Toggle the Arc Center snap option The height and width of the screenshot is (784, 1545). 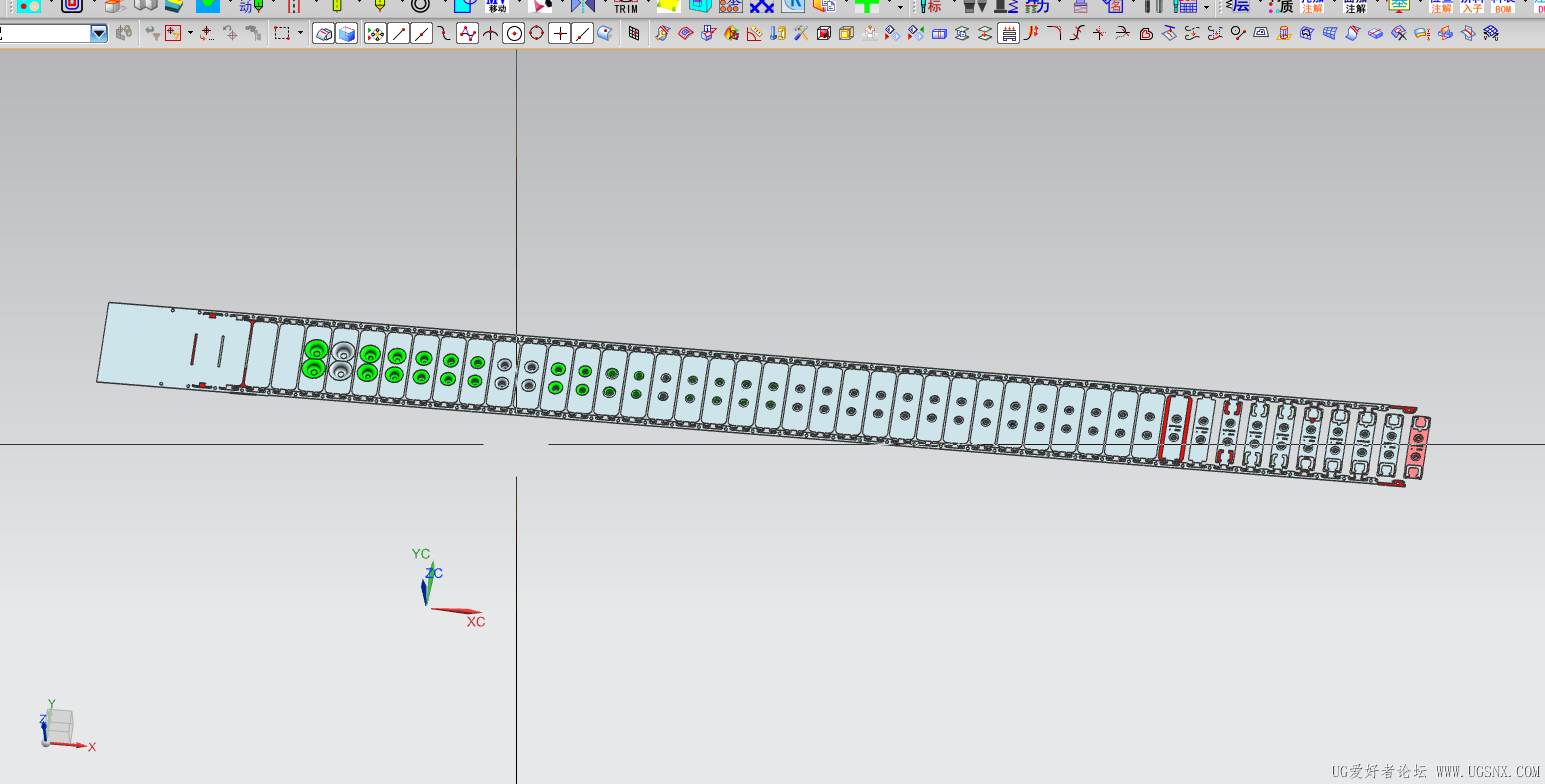pyautogui.click(x=514, y=34)
